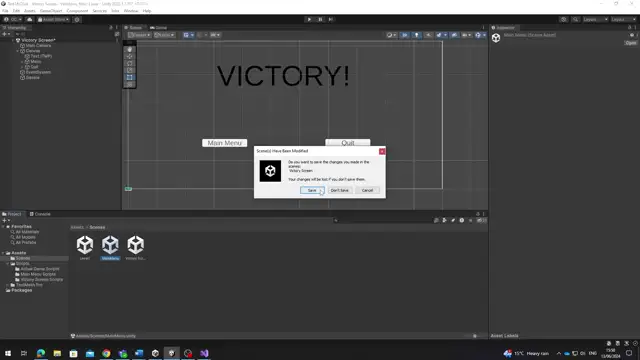This screenshot has height=360, width=640.
Task: Open the Component menu
Action: click(77, 11)
